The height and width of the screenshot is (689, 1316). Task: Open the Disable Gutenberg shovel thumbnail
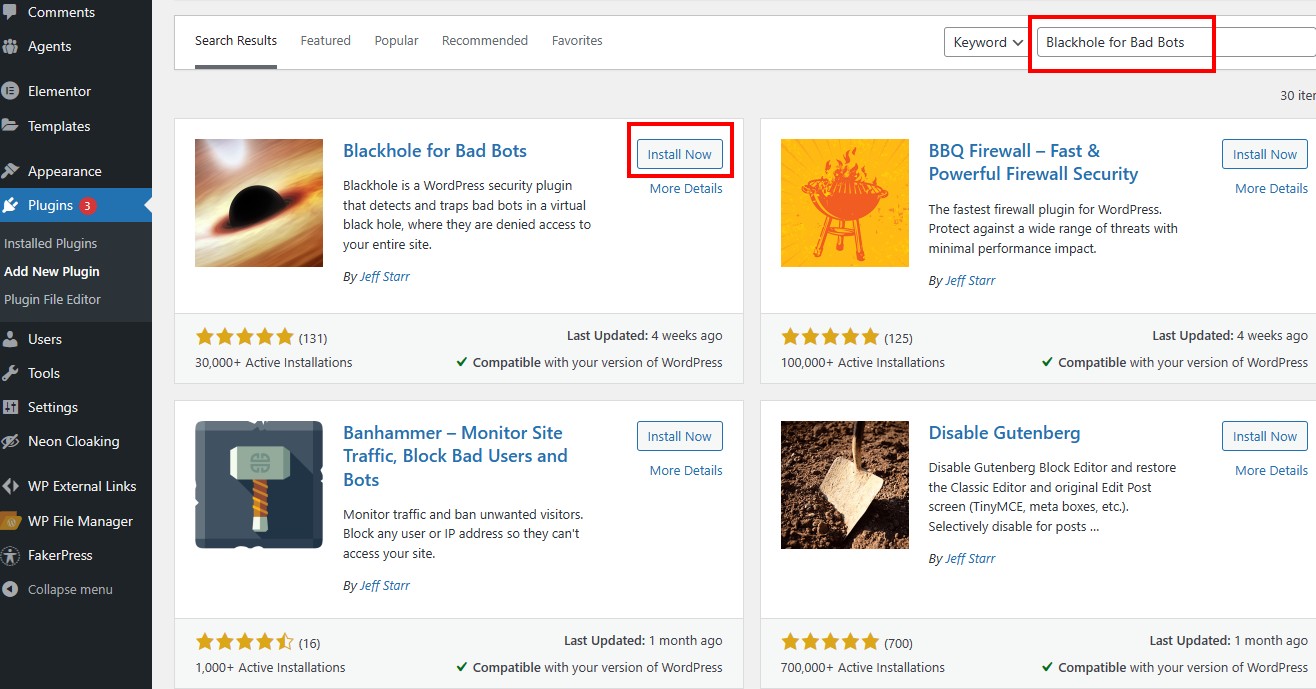coord(845,485)
